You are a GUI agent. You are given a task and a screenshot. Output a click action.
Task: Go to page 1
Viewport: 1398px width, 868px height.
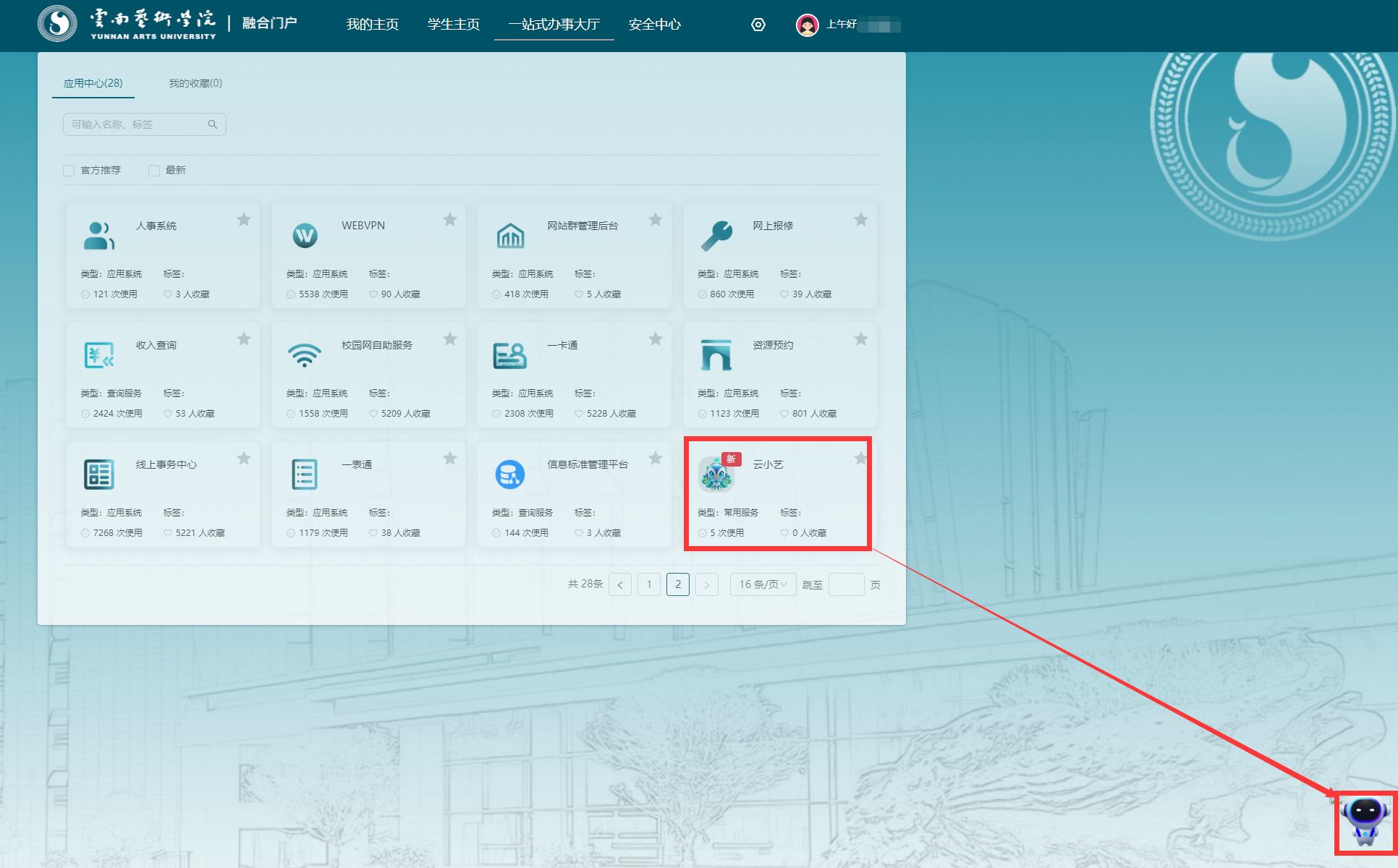pyautogui.click(x=649, y=584)
